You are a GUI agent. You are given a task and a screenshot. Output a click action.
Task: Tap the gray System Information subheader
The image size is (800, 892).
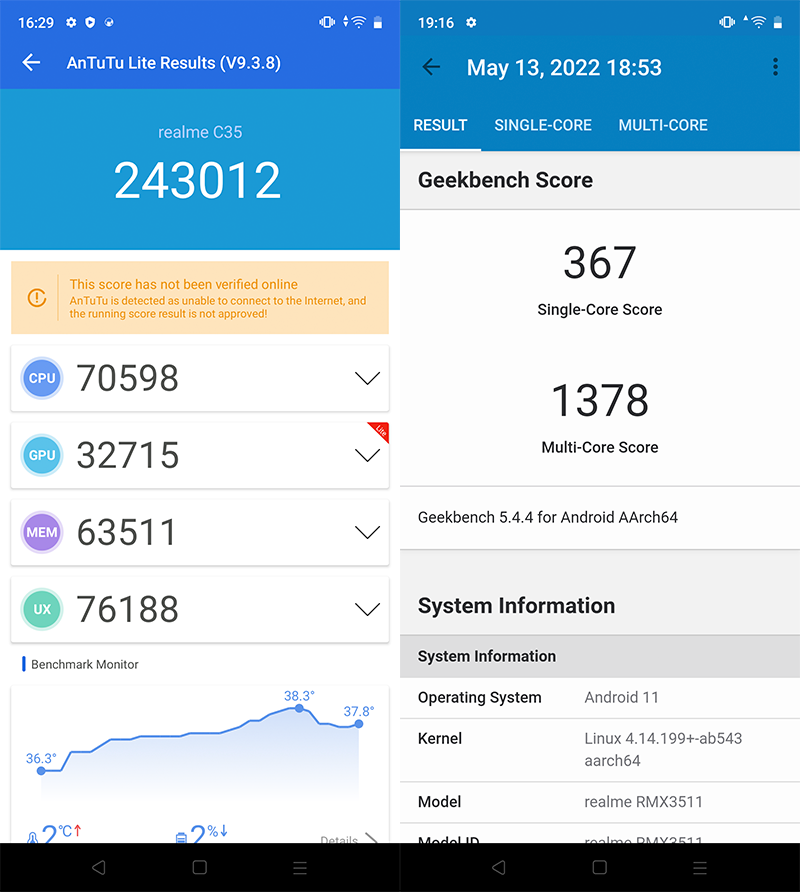click(600, 656)
